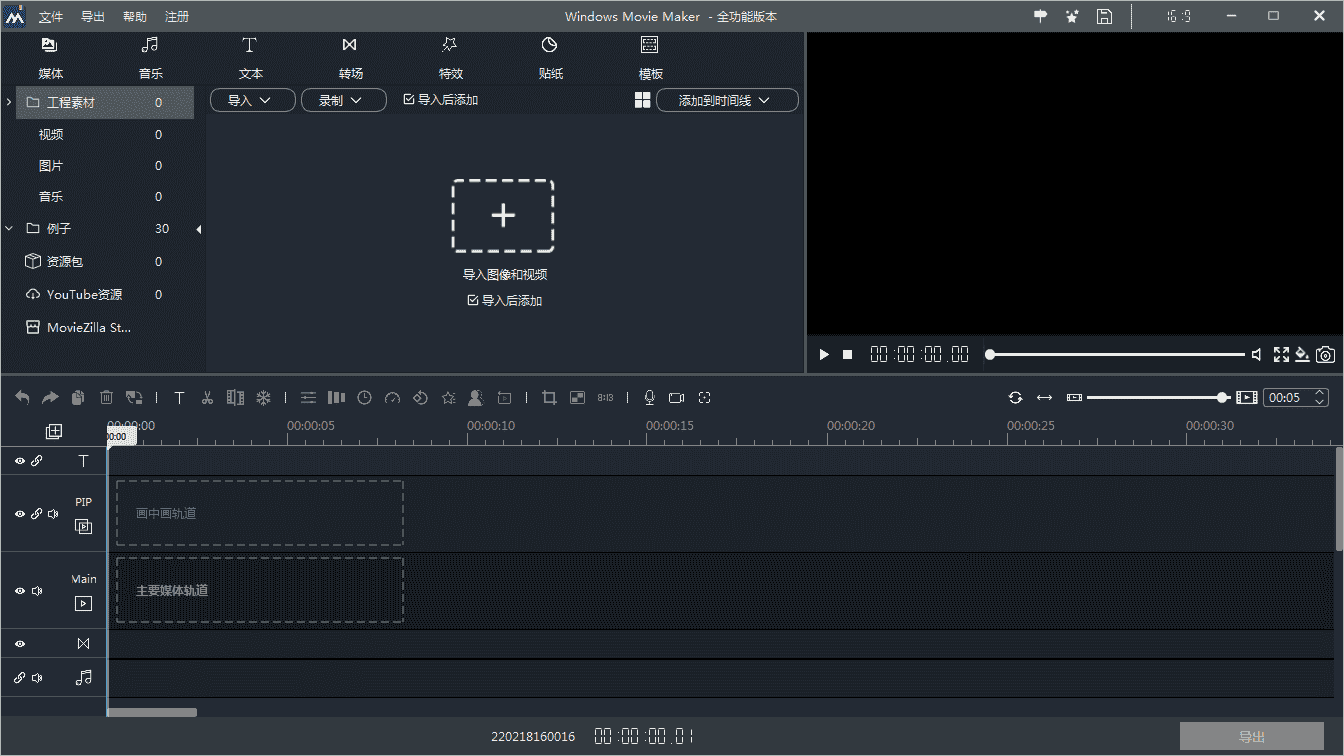Click the panel collapse triangle beside 例子
The image size is (1344, 756).
pyautogui.click(x=199, y=229)
